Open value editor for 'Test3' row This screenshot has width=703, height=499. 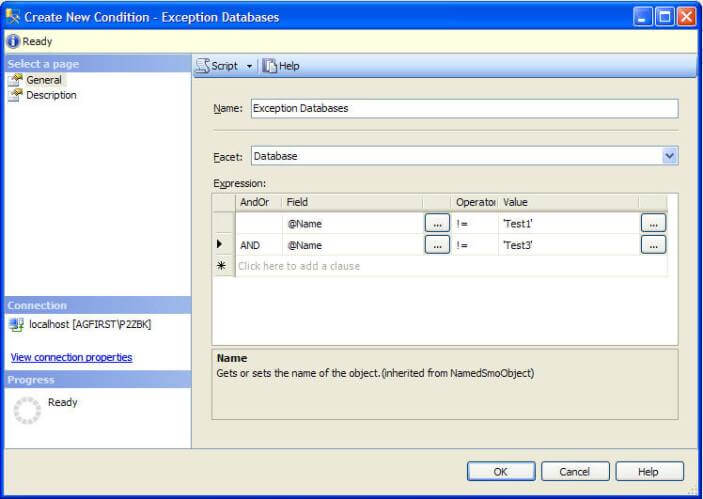point(653,245)
